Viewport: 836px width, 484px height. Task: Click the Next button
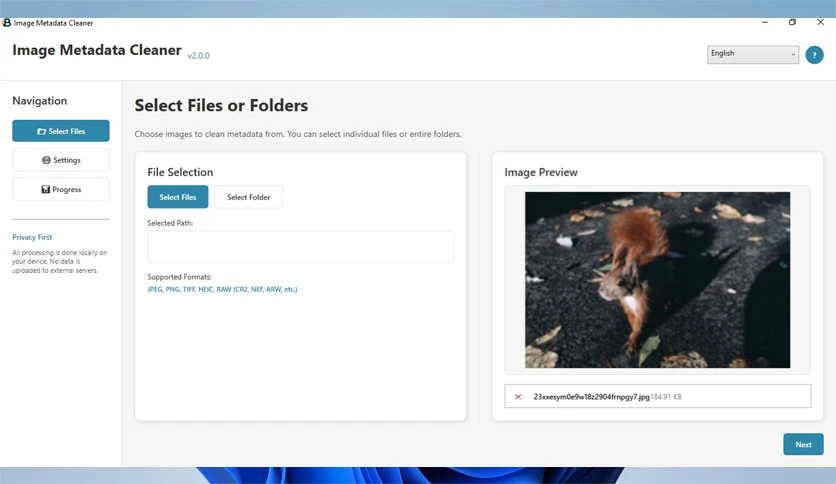click(x=803, y=444)
